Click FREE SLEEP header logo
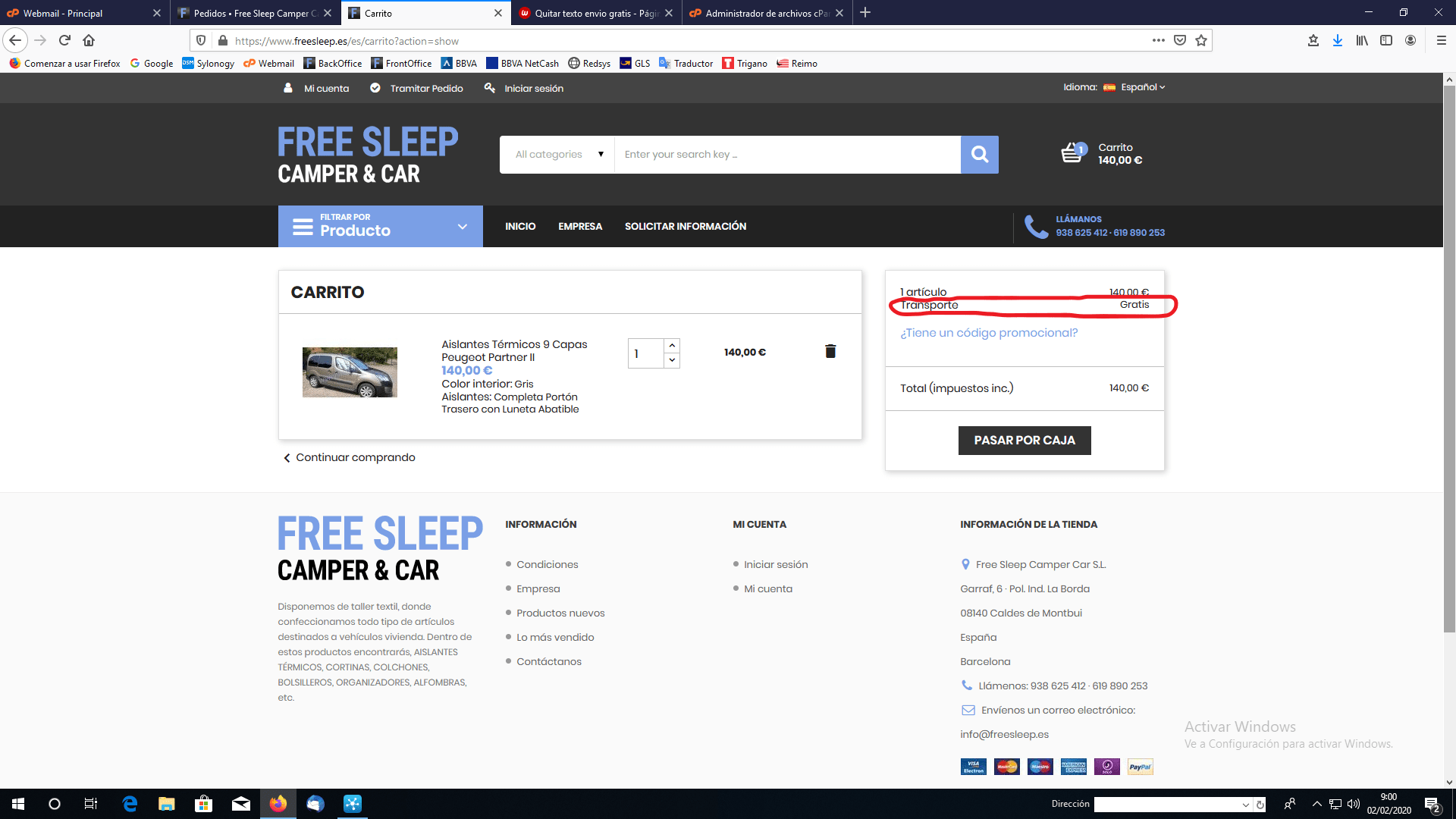The image size is (1456, 819). (368, 155)
